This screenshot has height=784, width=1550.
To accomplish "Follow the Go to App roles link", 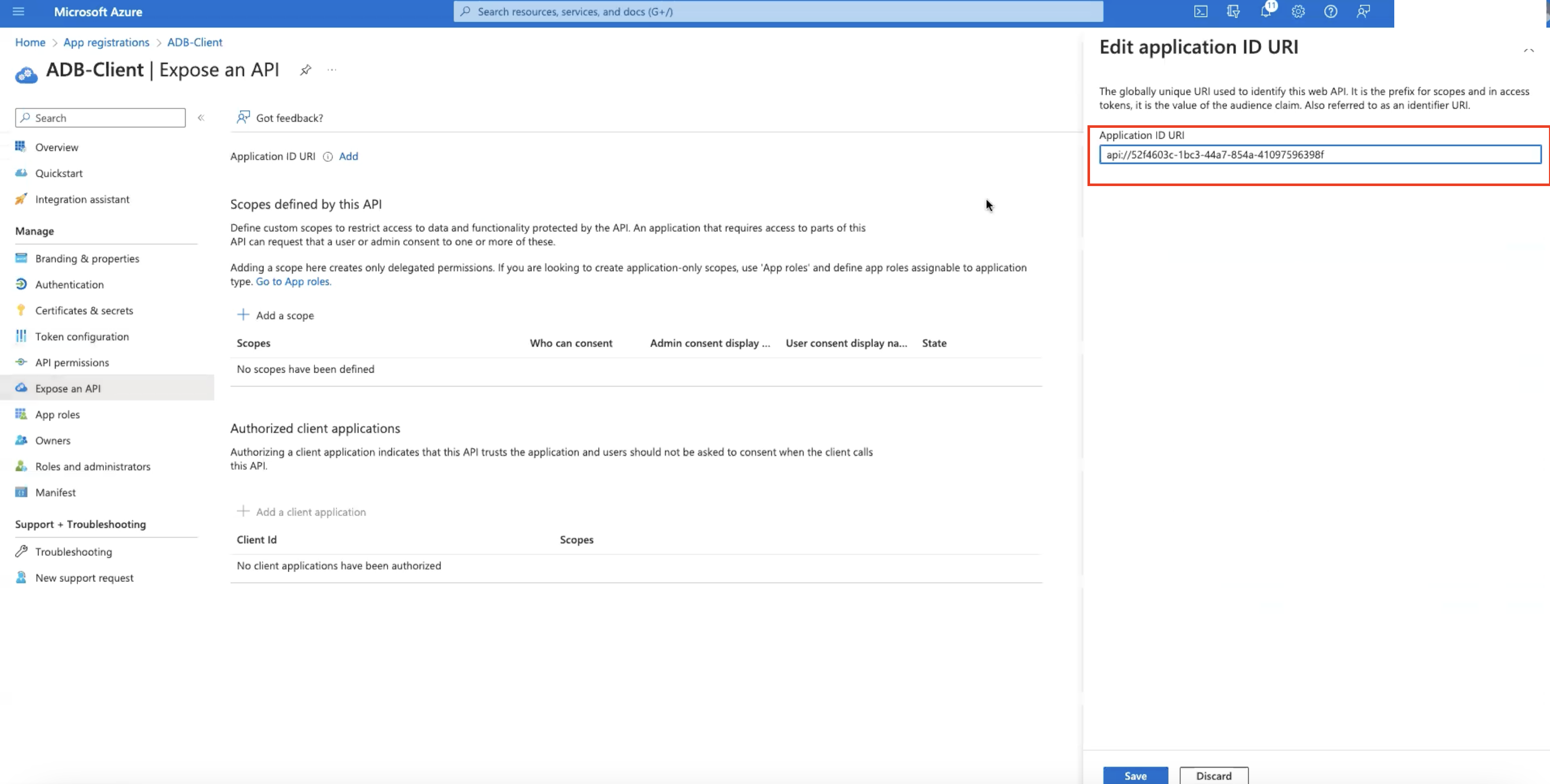I will pyautogui.click(x=293, y=281).
